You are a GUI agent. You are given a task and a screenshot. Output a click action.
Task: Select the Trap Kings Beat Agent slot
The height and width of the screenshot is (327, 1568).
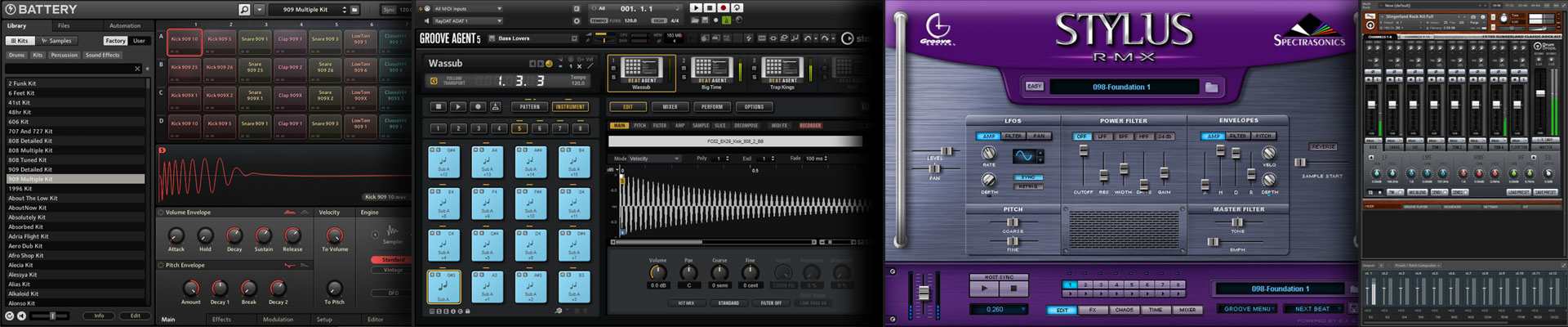[782, 73]
